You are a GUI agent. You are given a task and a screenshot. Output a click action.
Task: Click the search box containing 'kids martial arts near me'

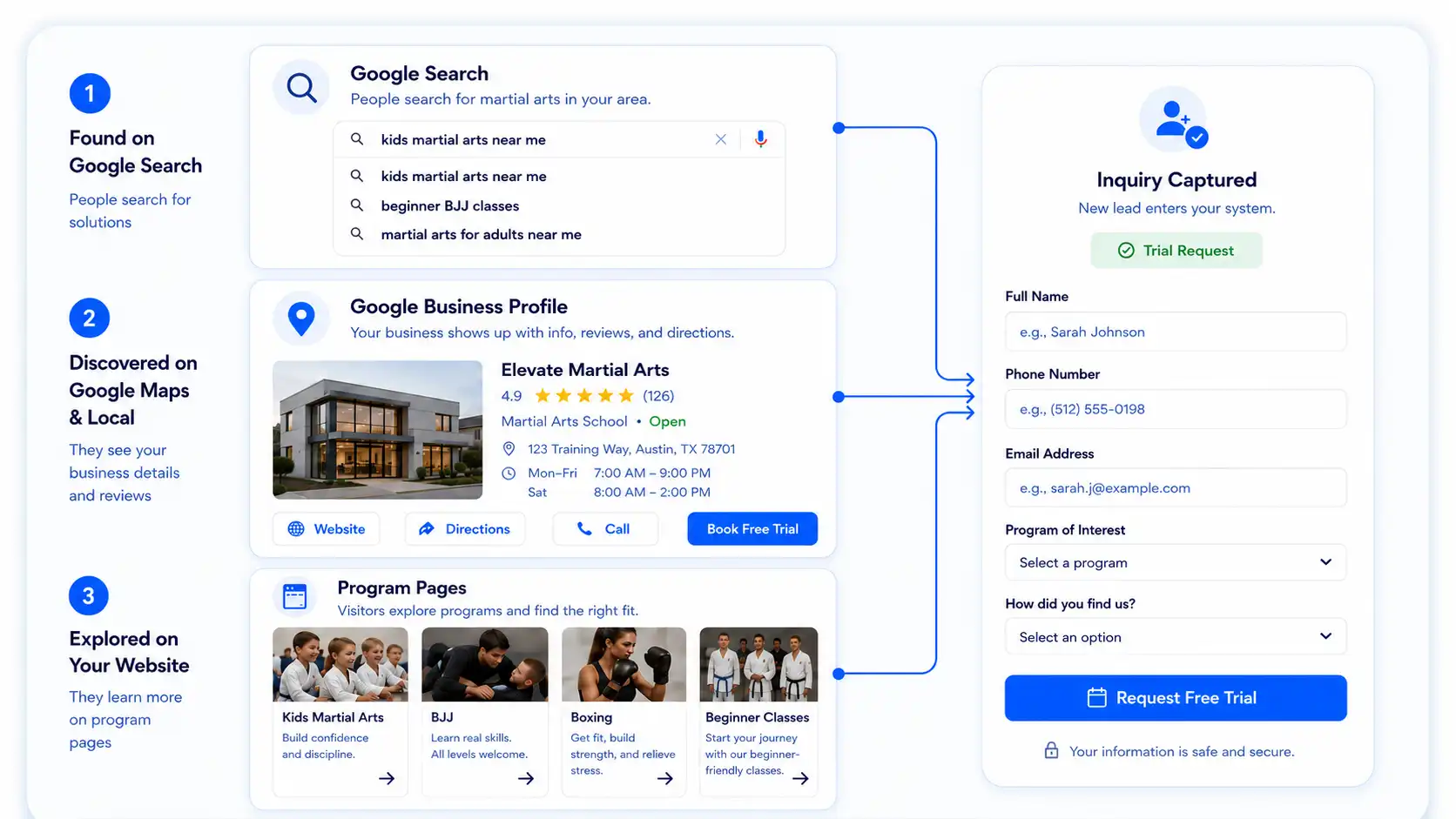pyautogui.click(x=559, y=139)
